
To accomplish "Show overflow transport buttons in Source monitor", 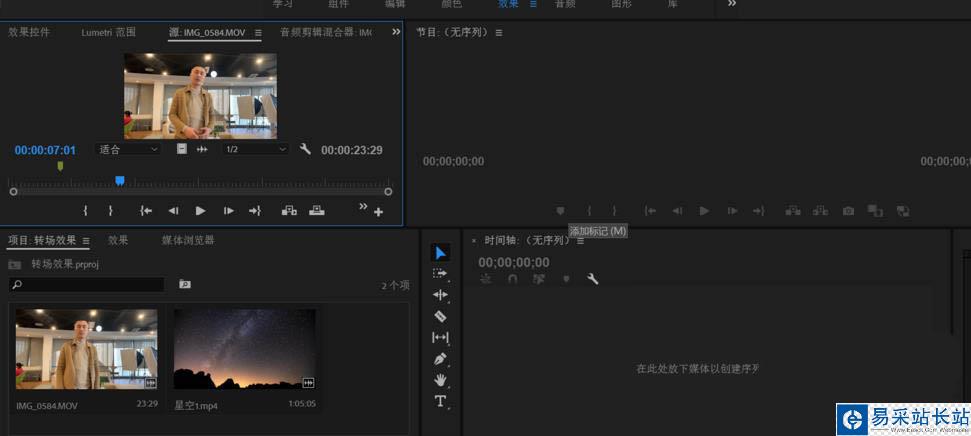I will tap(363, 206).
